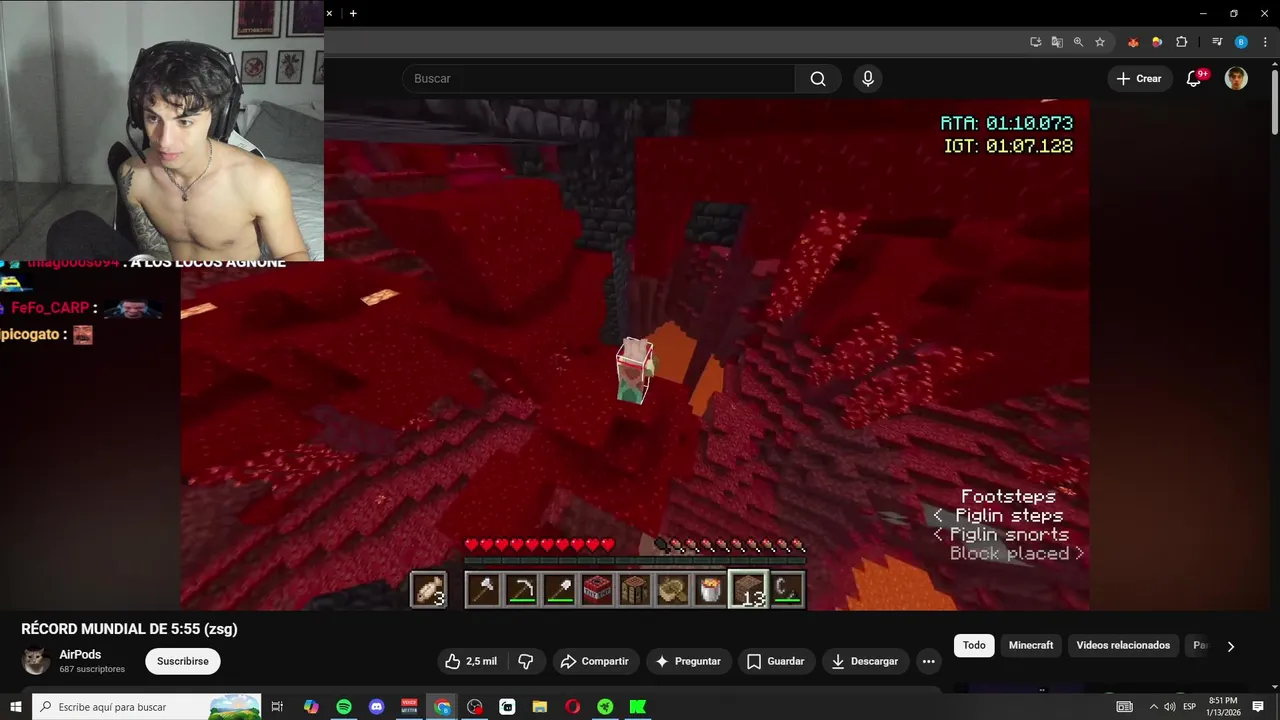
Task: Focus the Windows taskbar search box
Action: click(147, 707)
